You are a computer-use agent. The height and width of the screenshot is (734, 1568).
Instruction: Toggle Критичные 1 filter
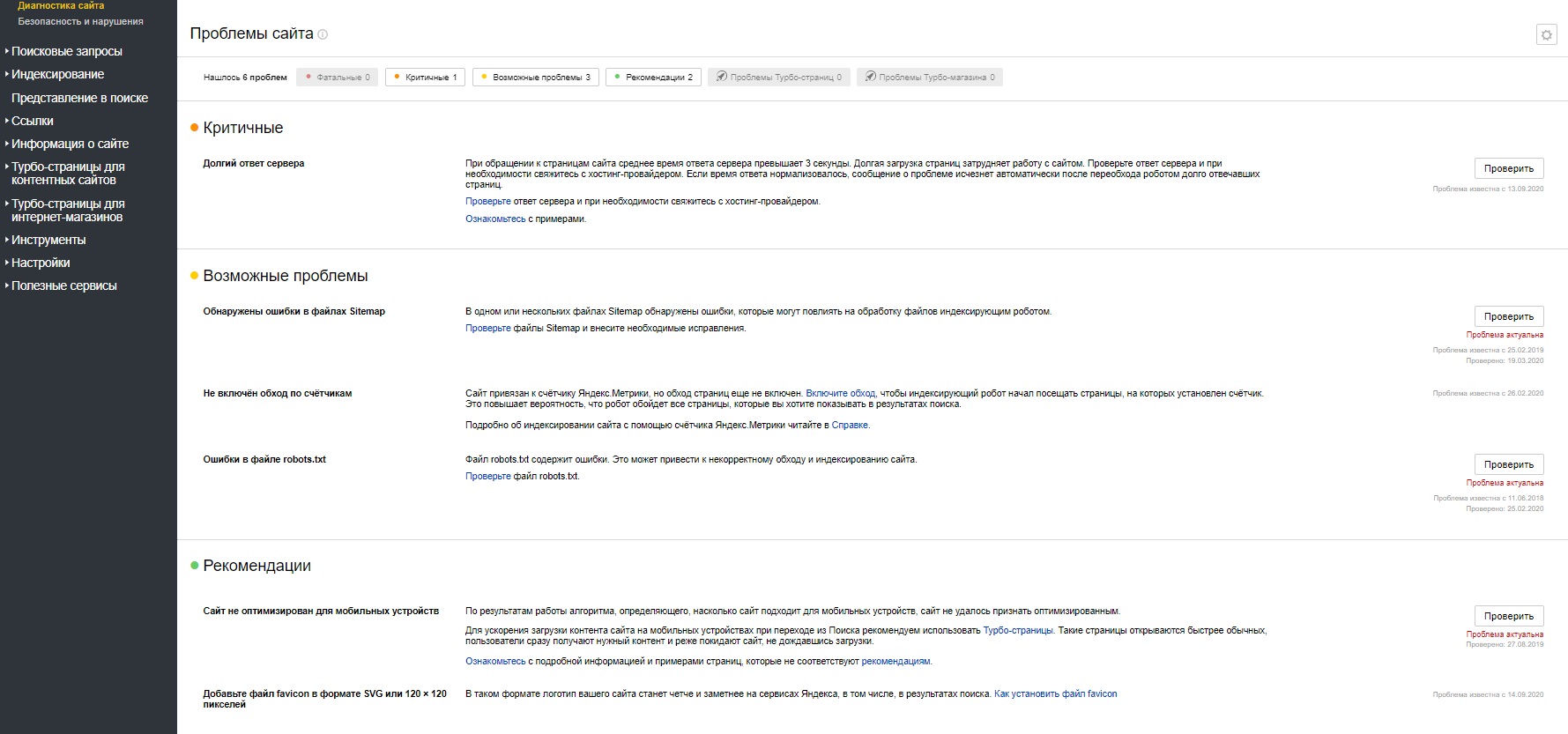pyautogui.click(x=425, y=78)
